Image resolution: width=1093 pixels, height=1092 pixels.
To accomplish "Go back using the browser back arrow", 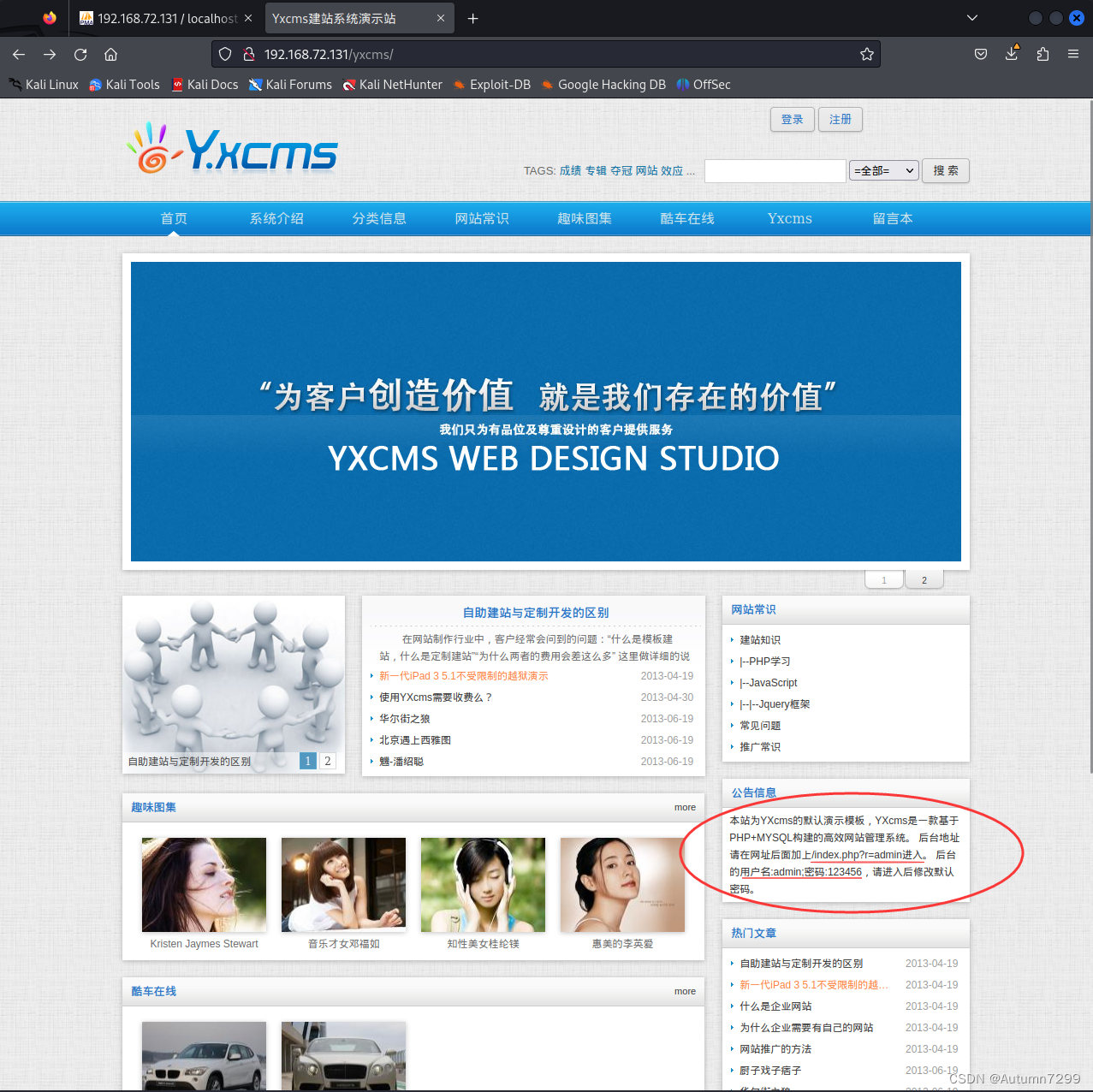I will point(19,54).
